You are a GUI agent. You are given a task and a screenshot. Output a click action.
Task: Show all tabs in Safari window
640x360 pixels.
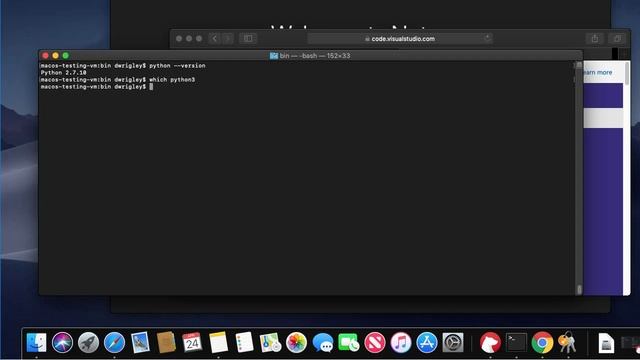pos(617,38)
